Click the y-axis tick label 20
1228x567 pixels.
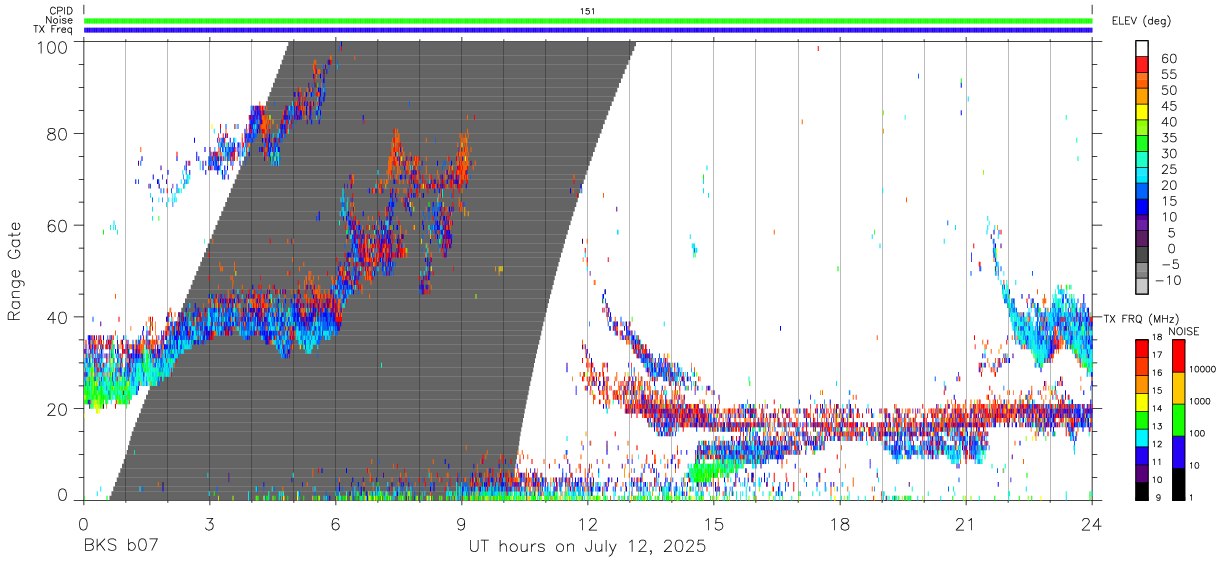(x=57, y=409)
